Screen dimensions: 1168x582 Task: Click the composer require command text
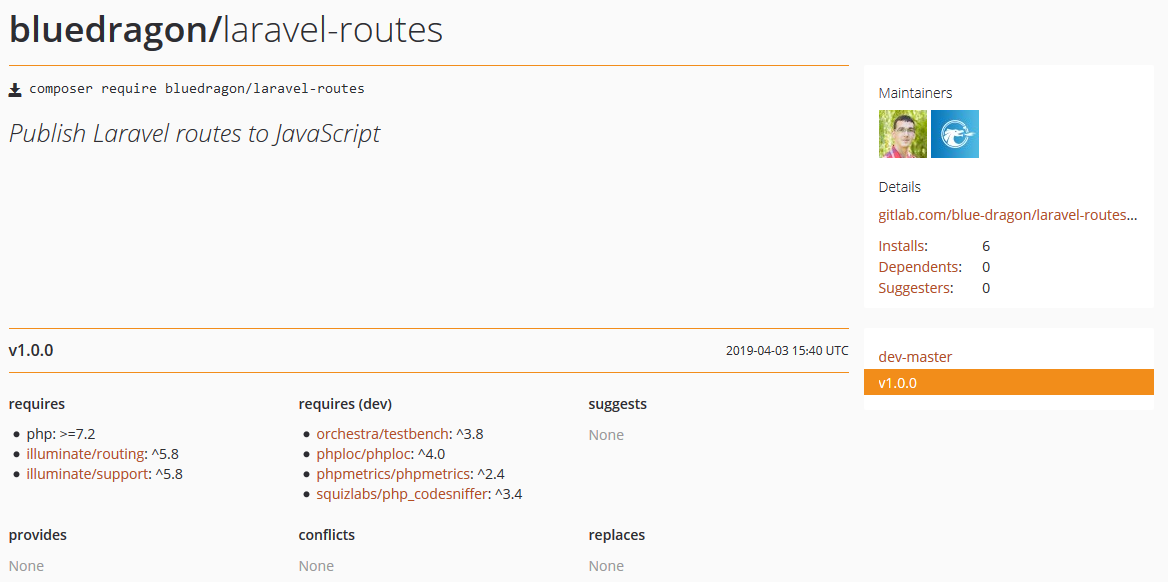[197, 89]
